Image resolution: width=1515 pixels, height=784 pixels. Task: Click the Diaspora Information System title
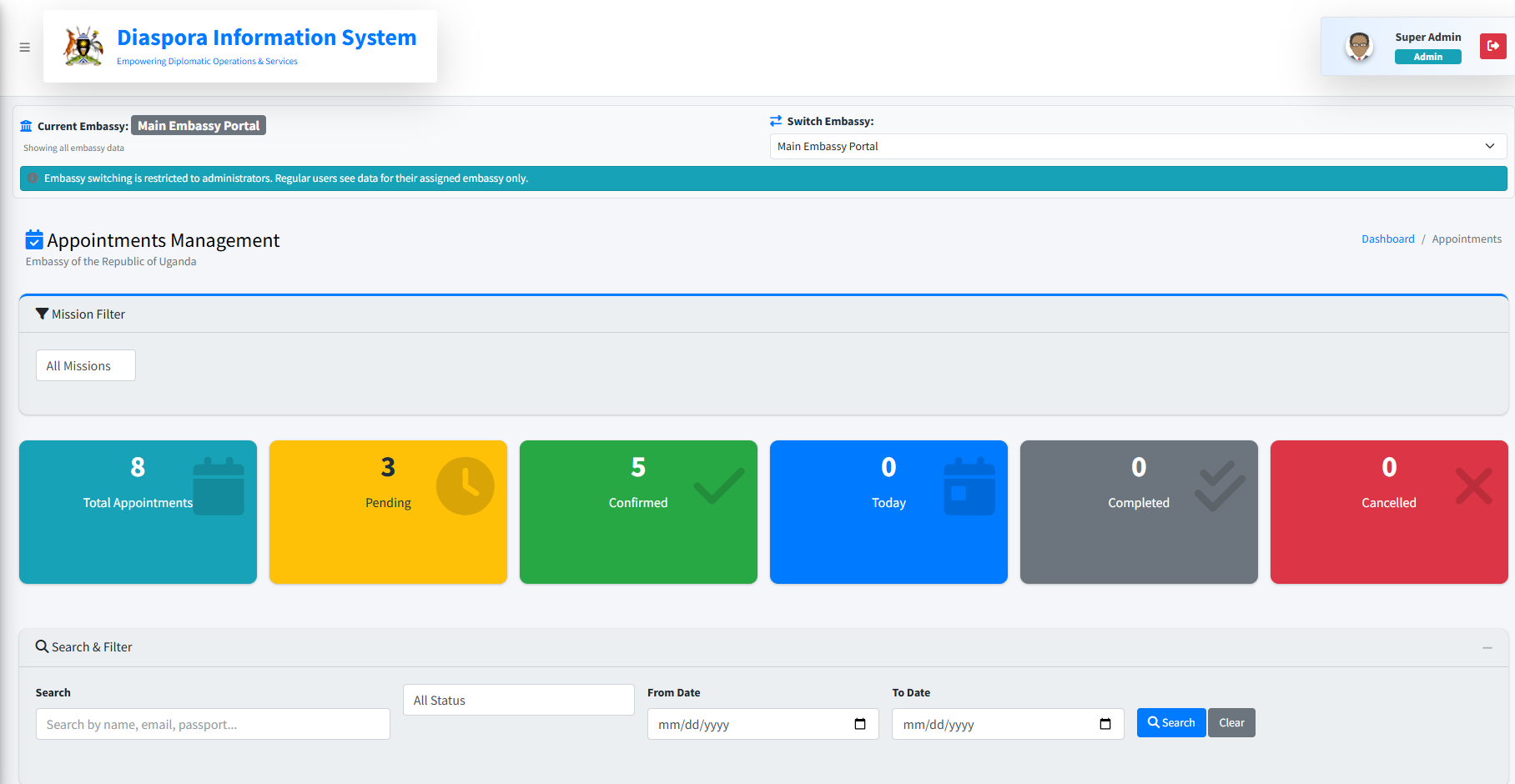[267, 38]
